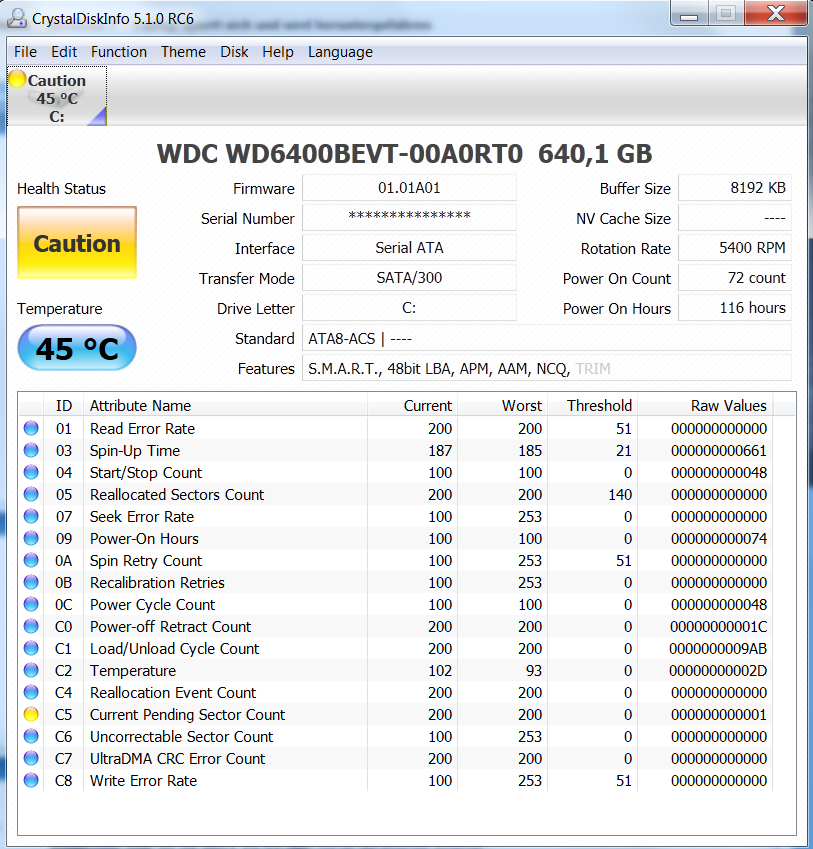
Task: Open the File menu
Action: [x=25, y=52]
